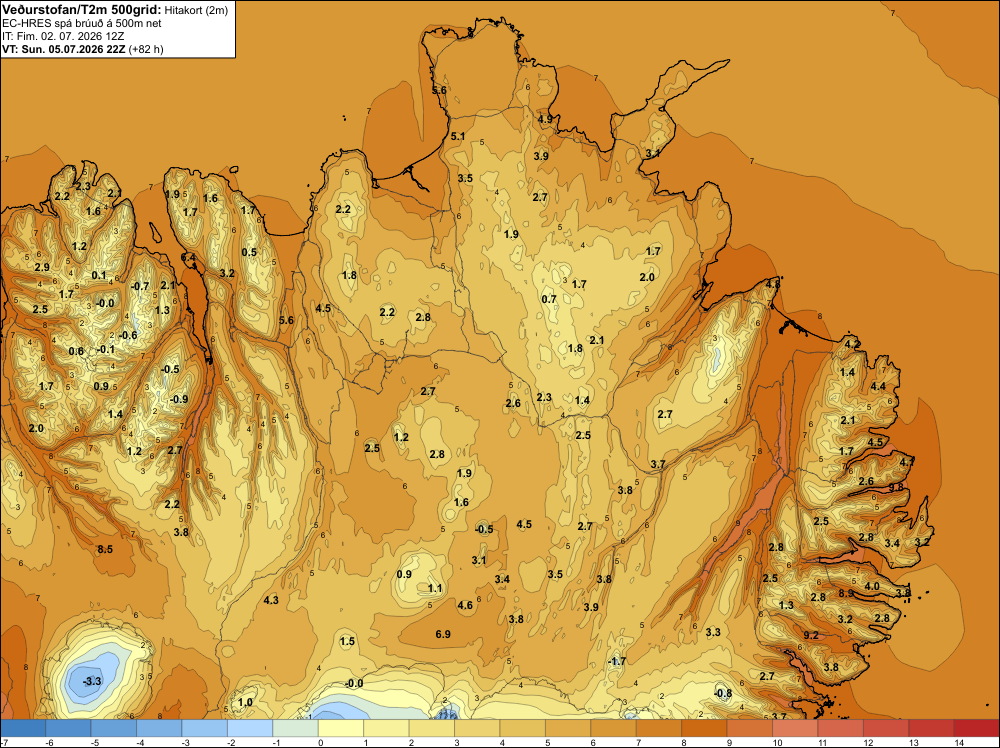
Task: Click the "-3.3" temperature over the blue glacier
Action: (x=92, y=681)
